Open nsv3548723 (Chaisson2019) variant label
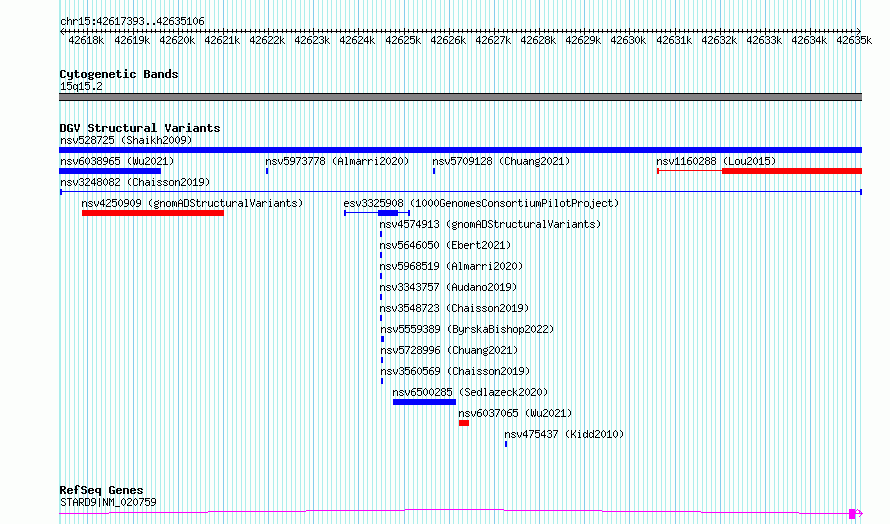This screenshot has height=524, width=890. click(x=454, y=308)
